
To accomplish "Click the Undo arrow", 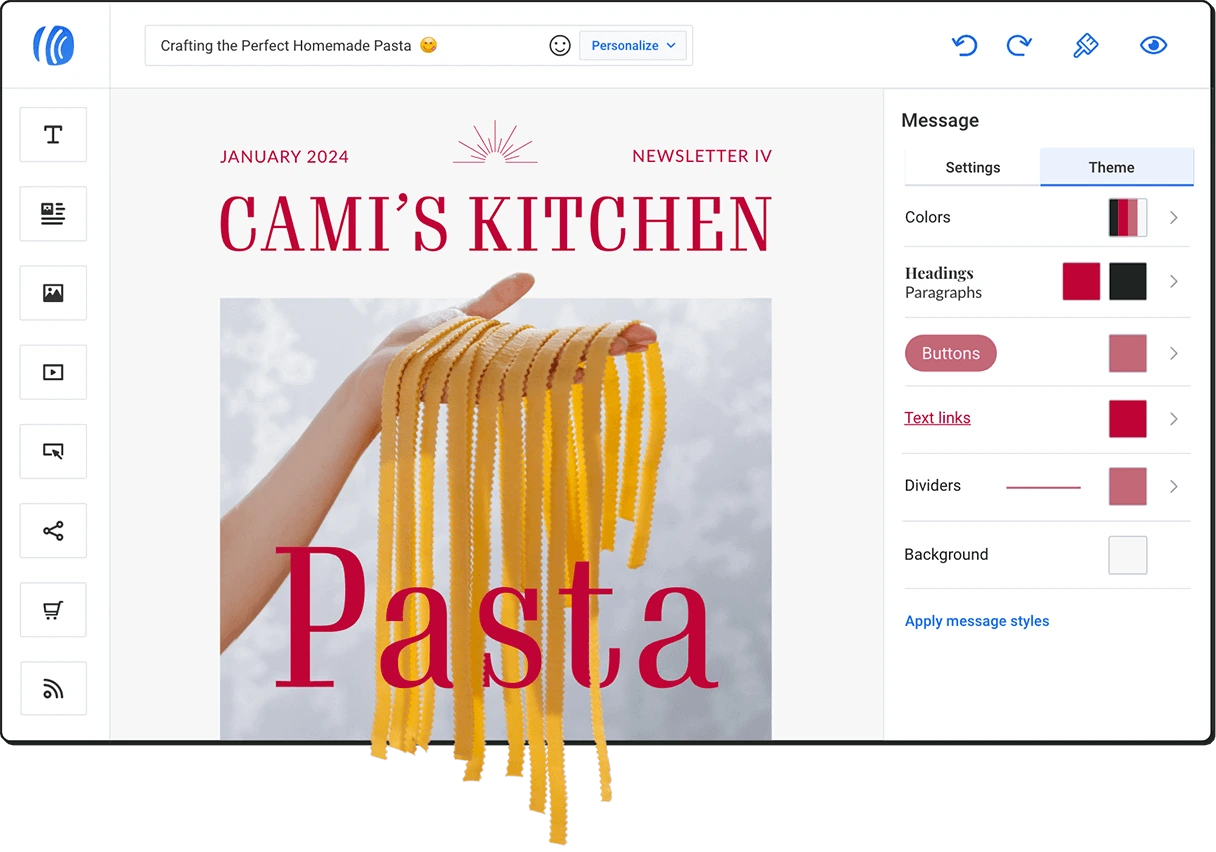I will (964, 46).
